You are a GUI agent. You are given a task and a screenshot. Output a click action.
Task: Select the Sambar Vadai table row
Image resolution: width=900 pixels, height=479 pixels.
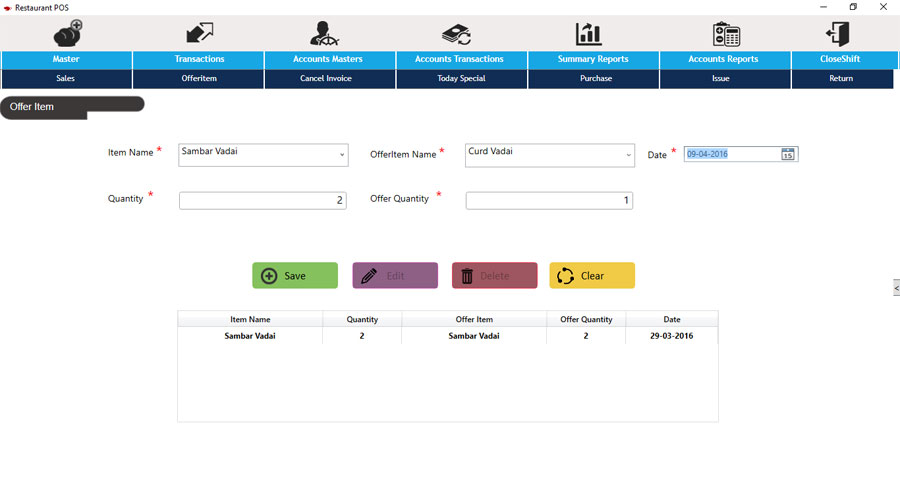point(447,336)
